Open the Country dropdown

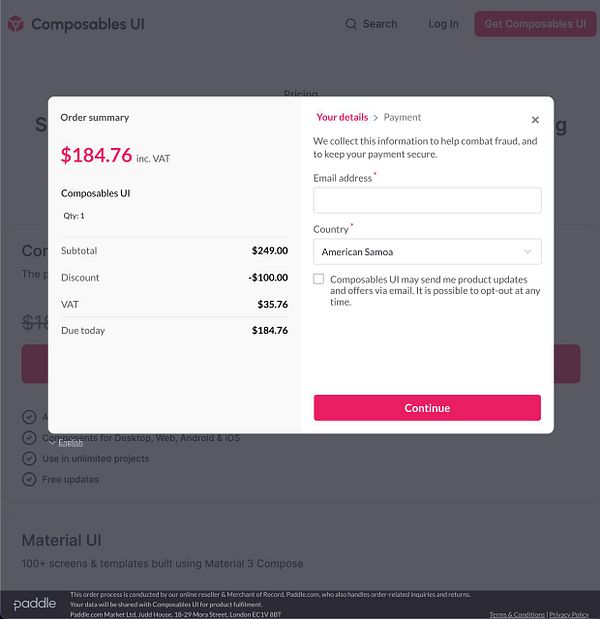point(427,252)
